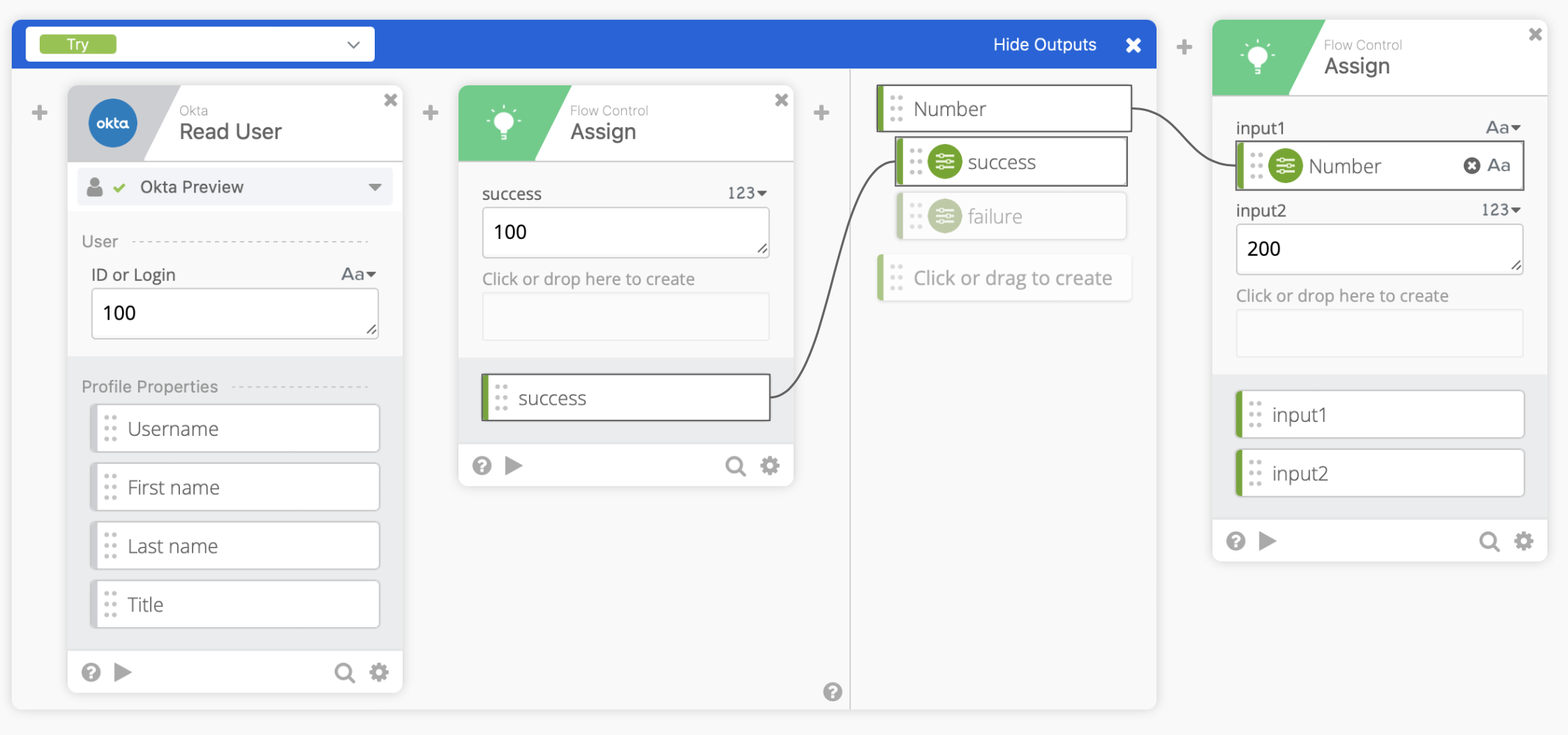1568x735 pixels.
Task: Click magnifier icon on middle Assign card
Action: point(735,465)
